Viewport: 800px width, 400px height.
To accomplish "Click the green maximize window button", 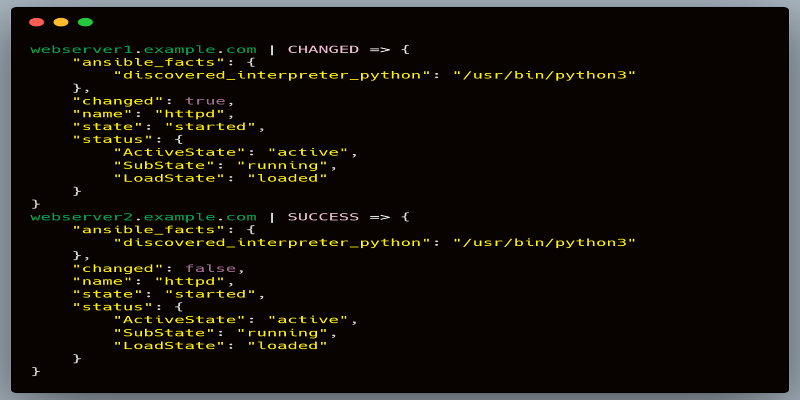I will click(x=85, y=22).
